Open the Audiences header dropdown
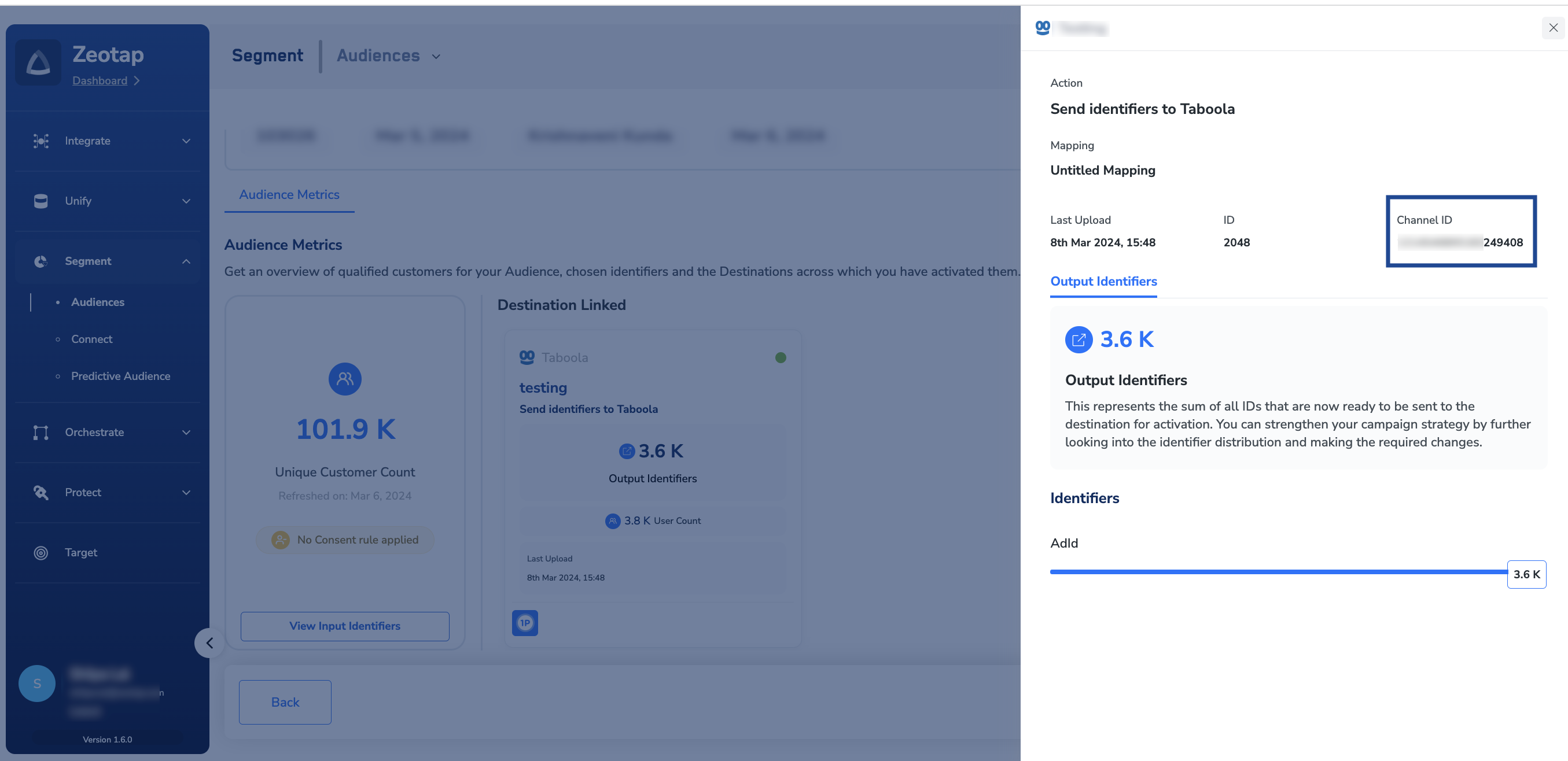Image resolution: width=1568 pixels, height=761 pixels. tap(436, 57)
